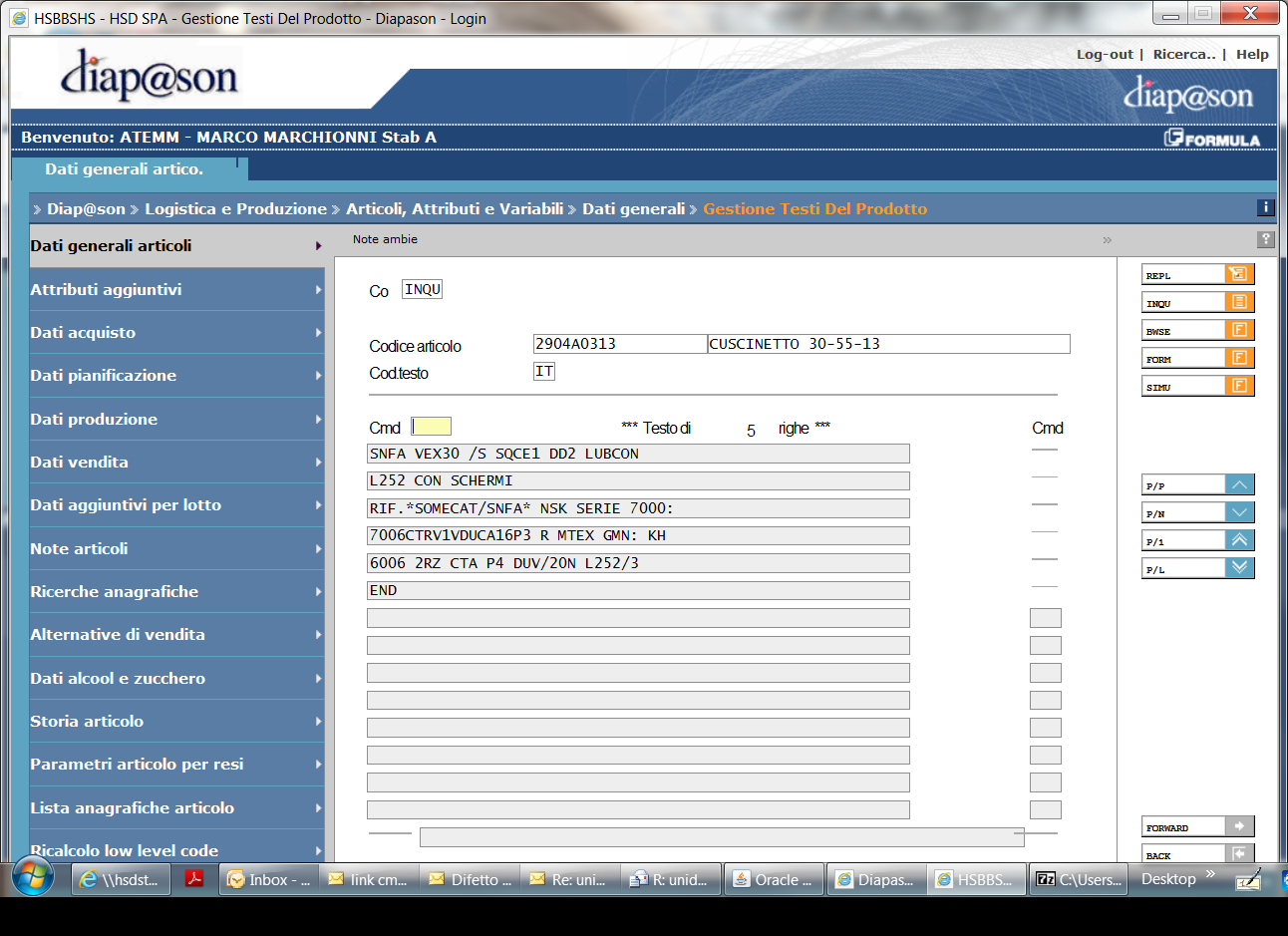Click the FORWARD arrow icon

pyautogui.click(x=1239, y=826)
